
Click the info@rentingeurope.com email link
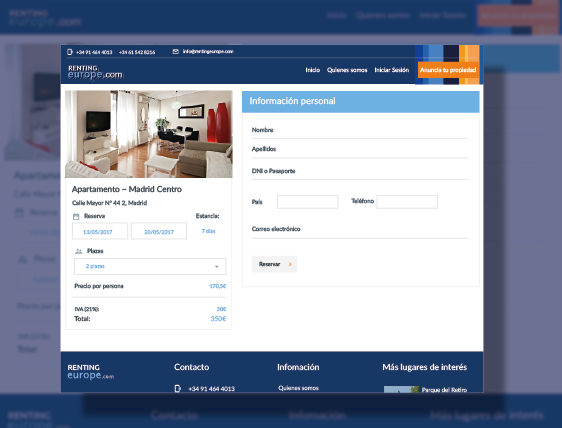coord(208,52)
